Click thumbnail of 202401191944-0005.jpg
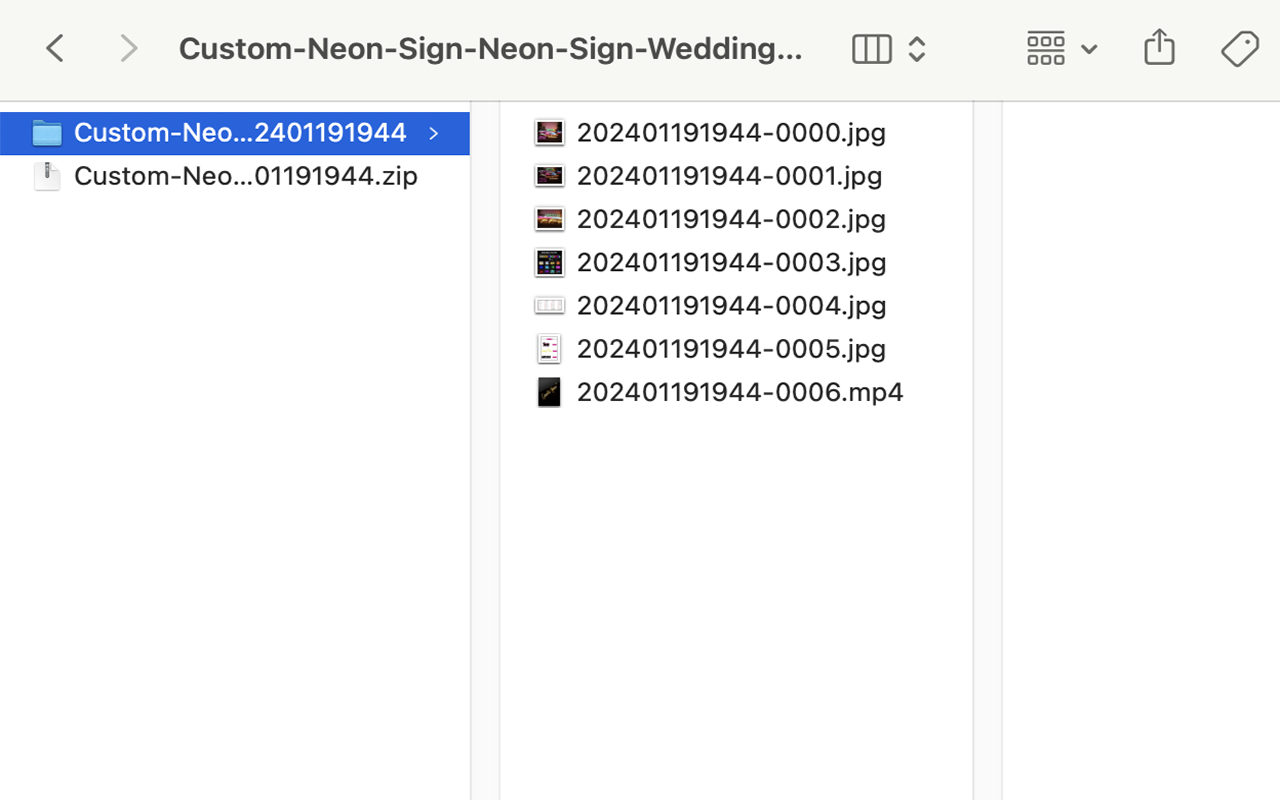This screenshot has height=800, width=1280. tap(549, 348)
